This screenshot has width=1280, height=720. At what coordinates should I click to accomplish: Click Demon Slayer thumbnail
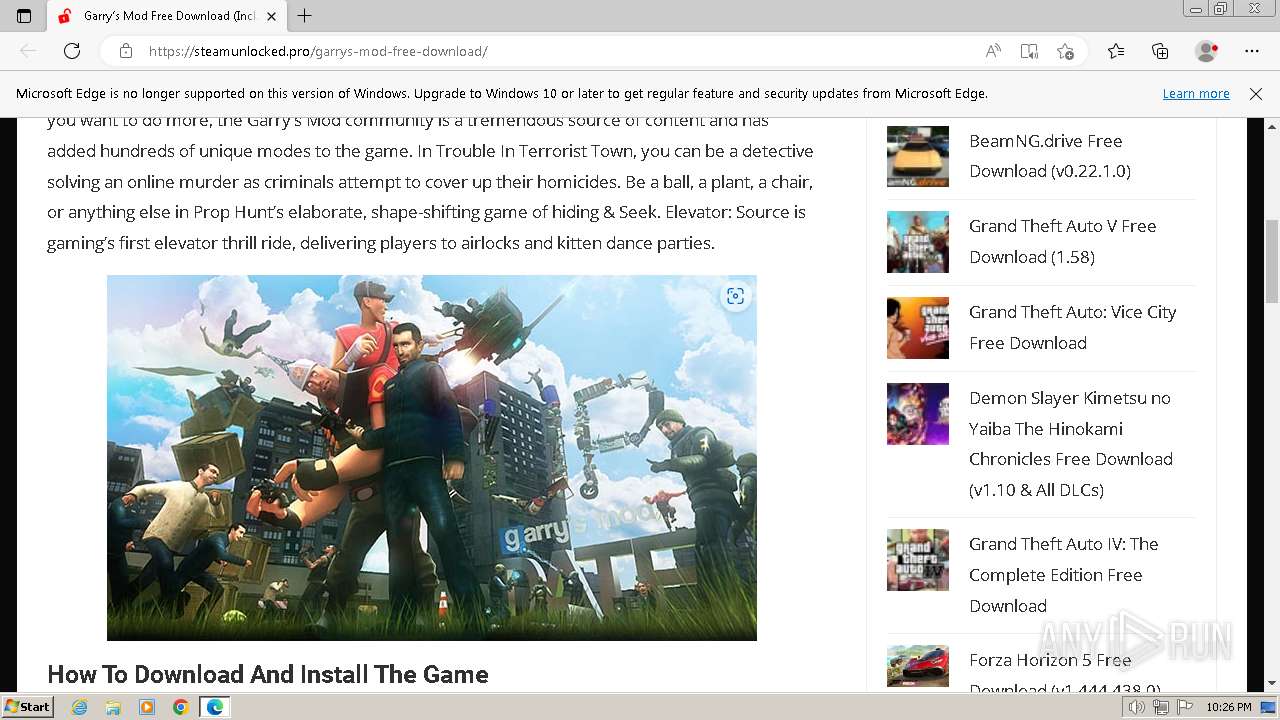(918, 414)
